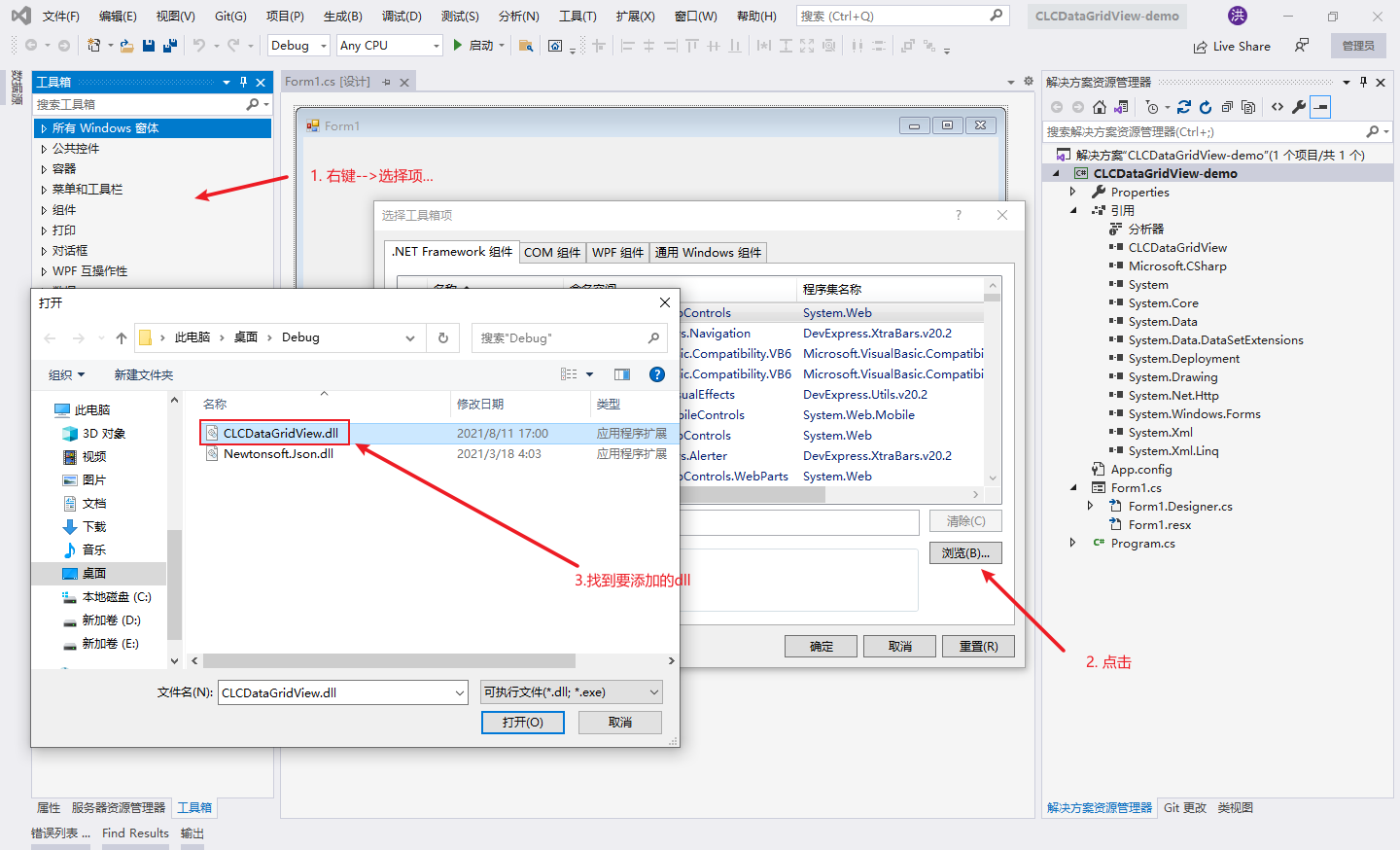Screen dimensions: 1400x850
Task: Open the Find in Files toolbar icon
Action: (526, 46)
